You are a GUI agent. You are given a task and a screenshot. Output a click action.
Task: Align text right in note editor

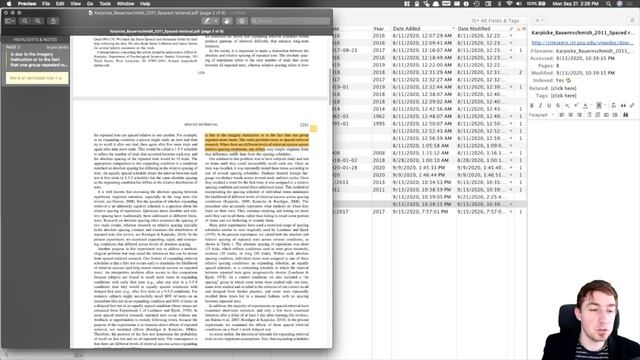579,115
